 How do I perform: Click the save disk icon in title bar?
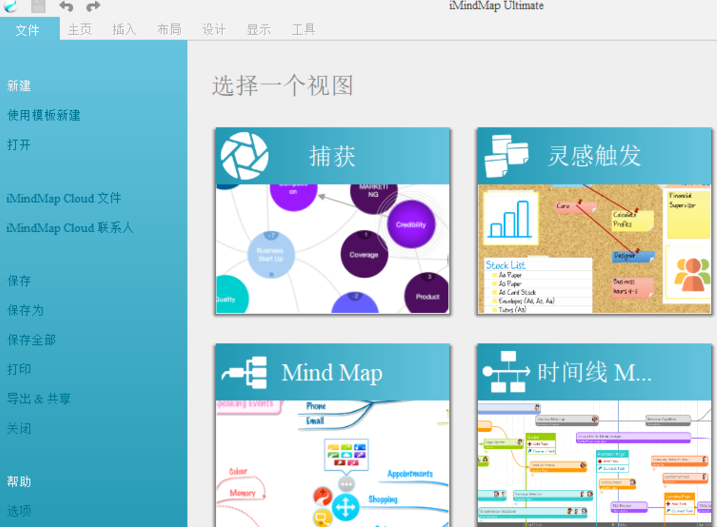38,6
